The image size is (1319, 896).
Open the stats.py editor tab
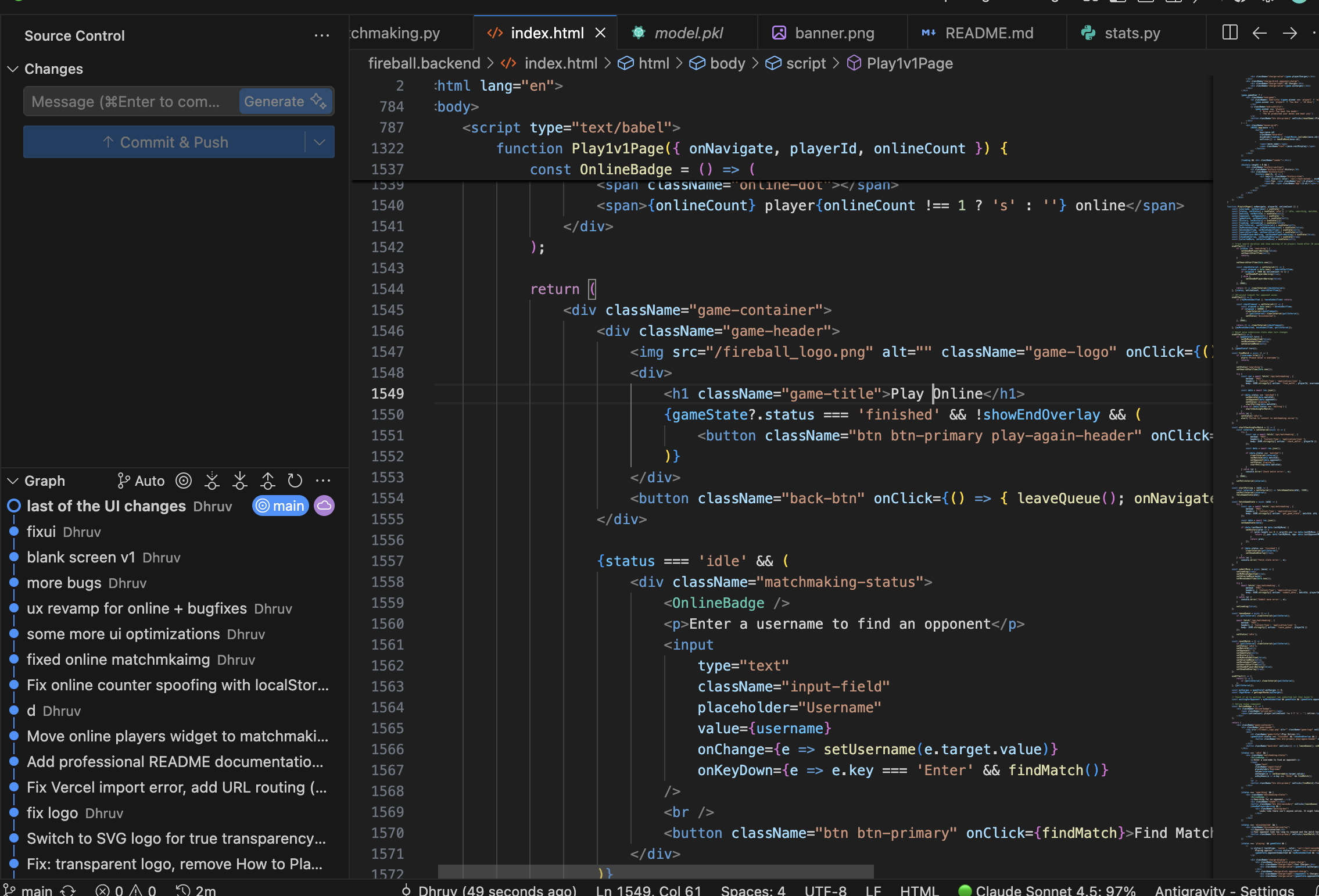[1131, 33]
